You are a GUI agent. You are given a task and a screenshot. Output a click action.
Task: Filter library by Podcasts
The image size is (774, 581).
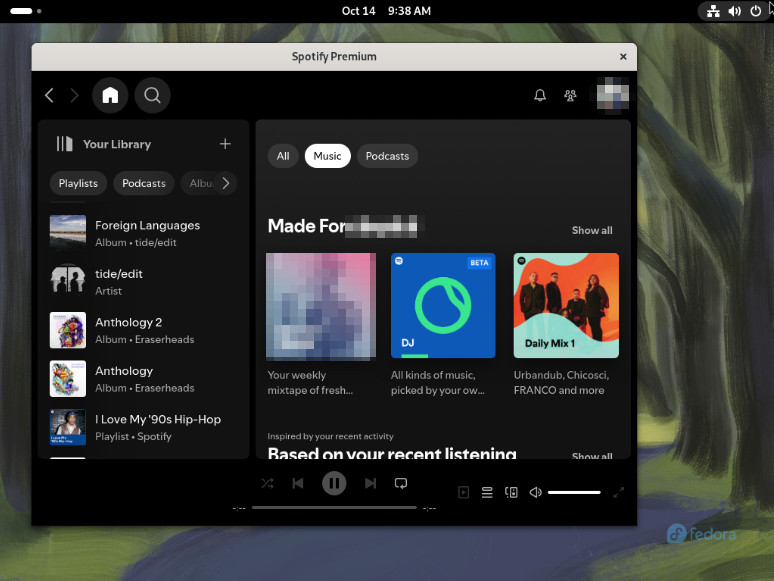click(144, 183)
